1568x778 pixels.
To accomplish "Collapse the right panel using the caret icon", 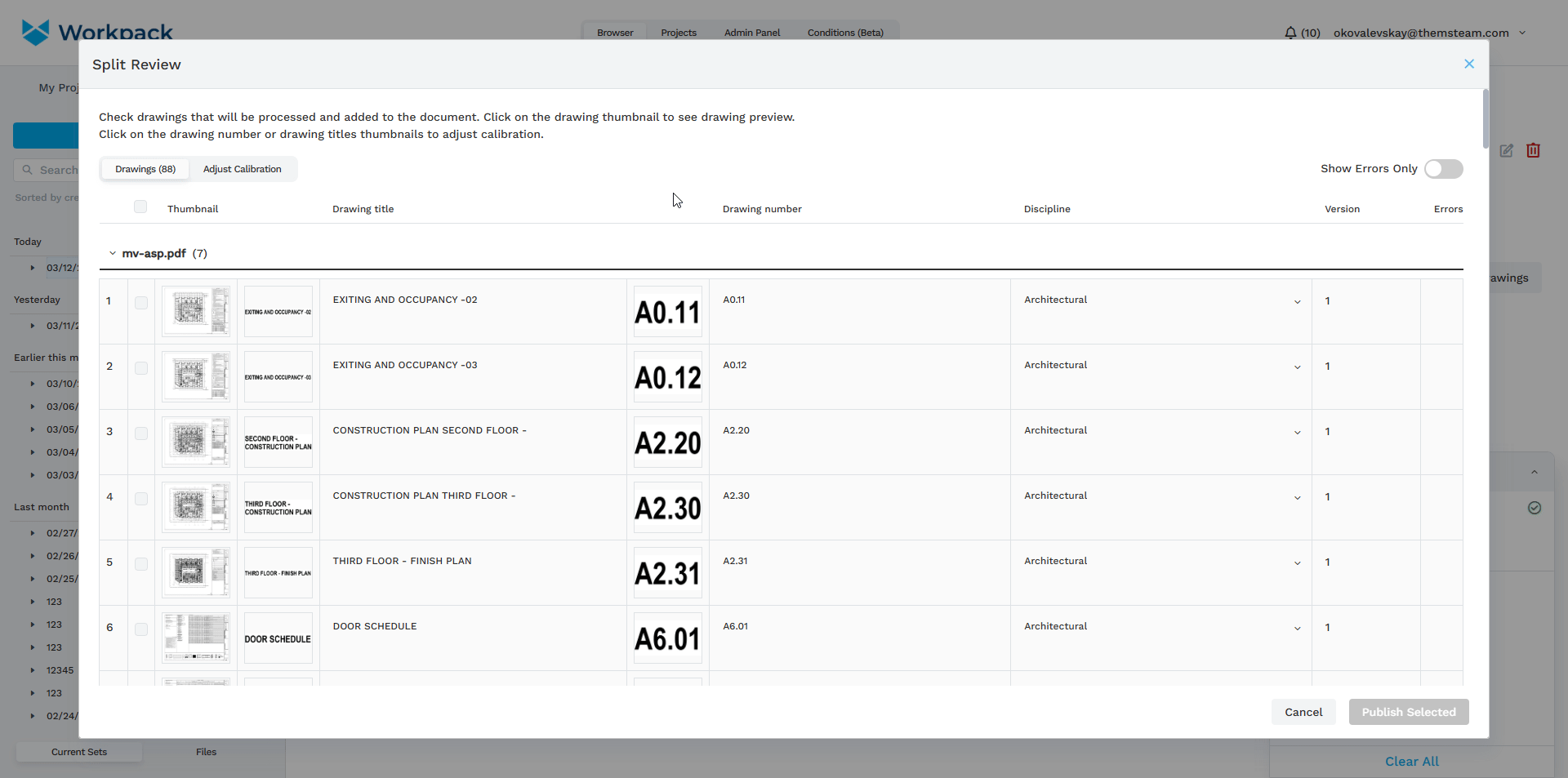I will tap(1535, 472).
